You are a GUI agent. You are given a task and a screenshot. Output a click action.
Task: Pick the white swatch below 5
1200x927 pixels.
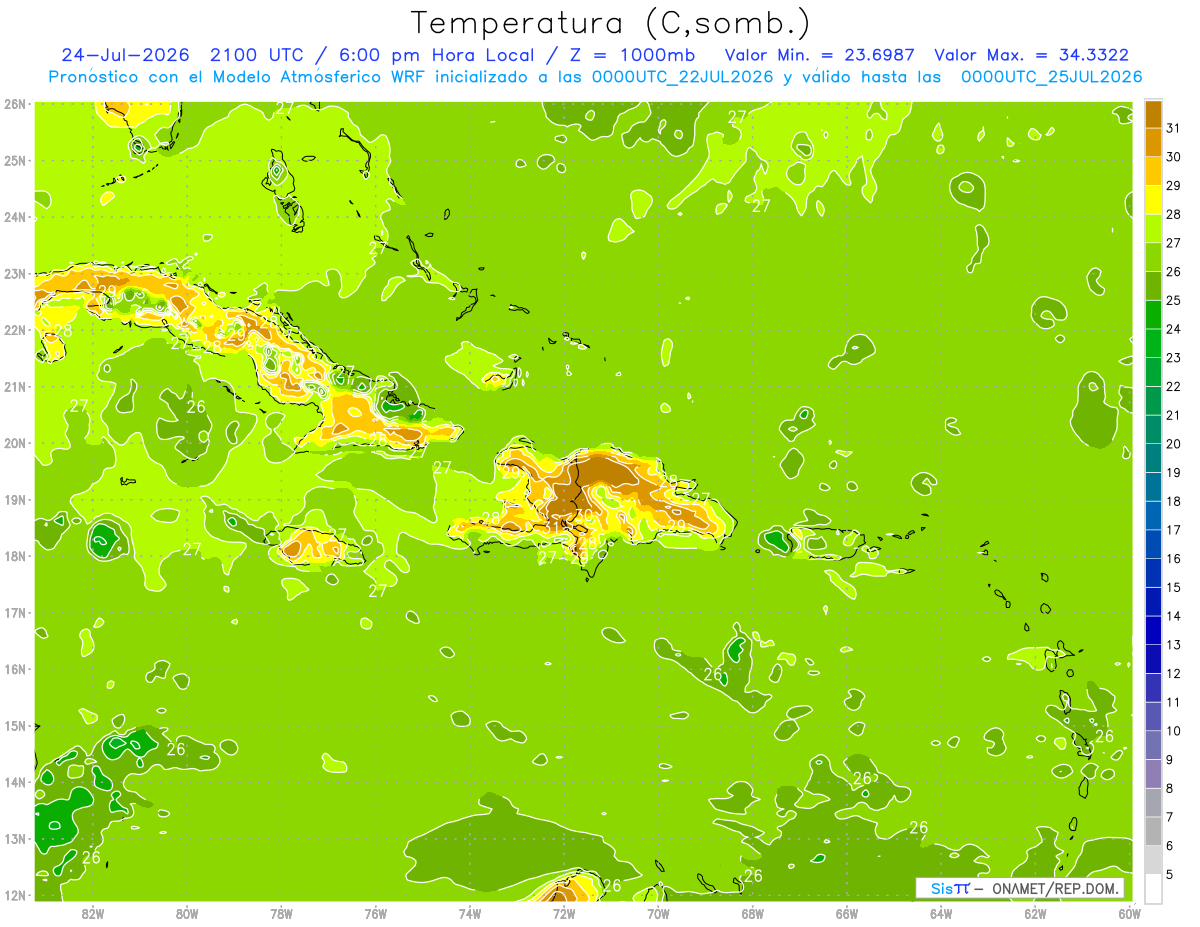[1152, 888]
